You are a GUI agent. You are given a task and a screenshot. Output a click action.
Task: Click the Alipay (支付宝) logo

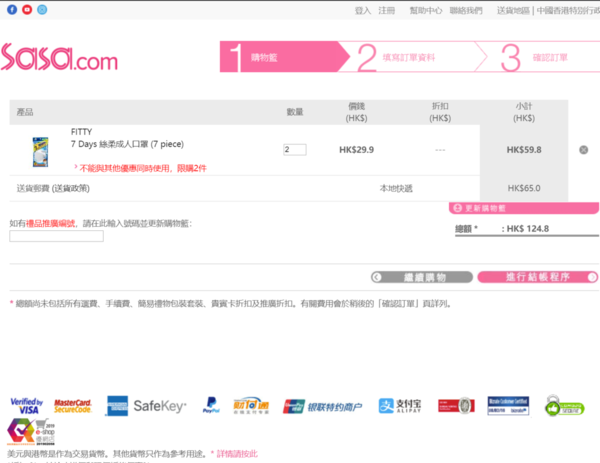pos(400,406)
